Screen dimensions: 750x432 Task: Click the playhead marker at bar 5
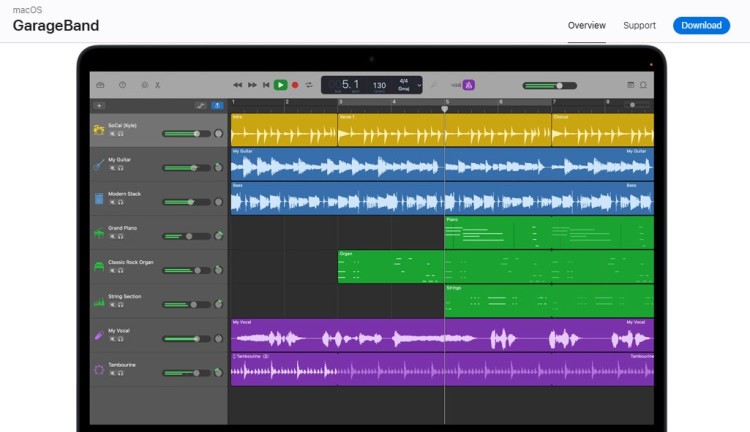[x=444, y=109]
